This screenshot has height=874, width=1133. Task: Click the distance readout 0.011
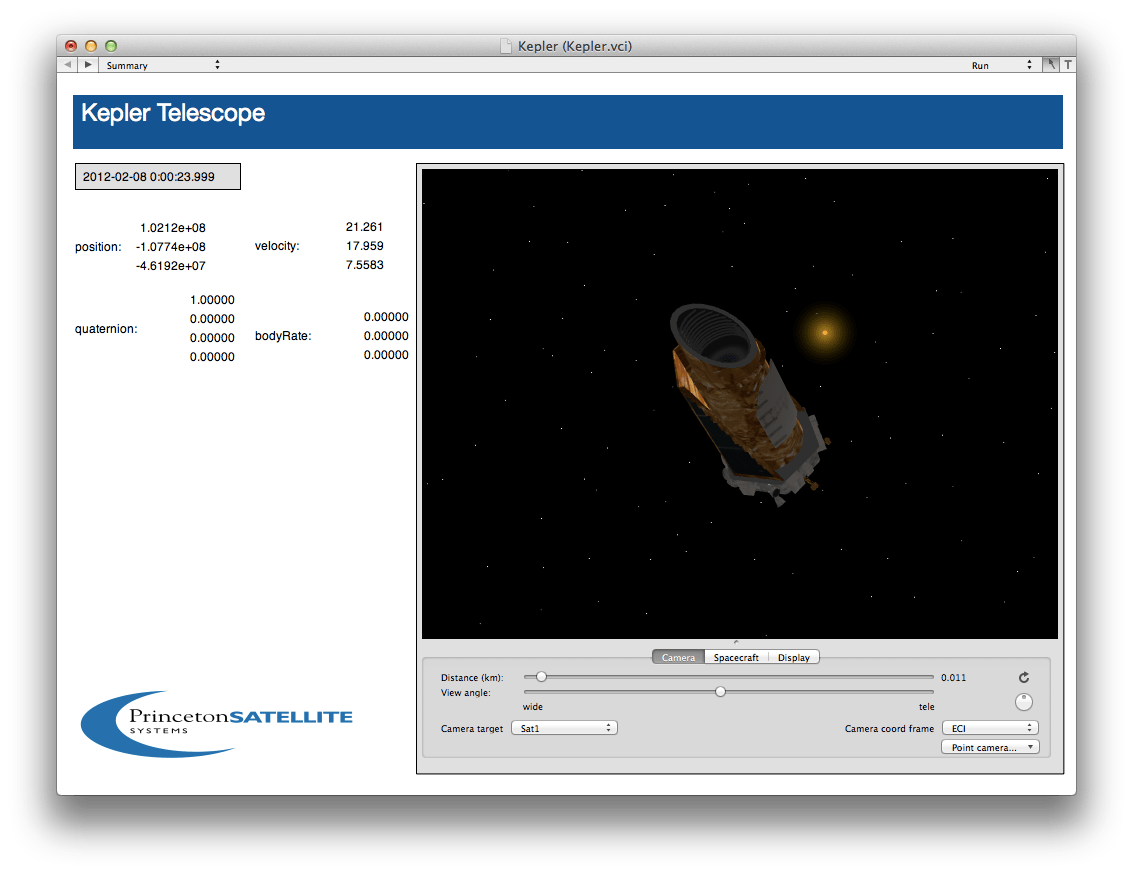(x=953, y=678)
